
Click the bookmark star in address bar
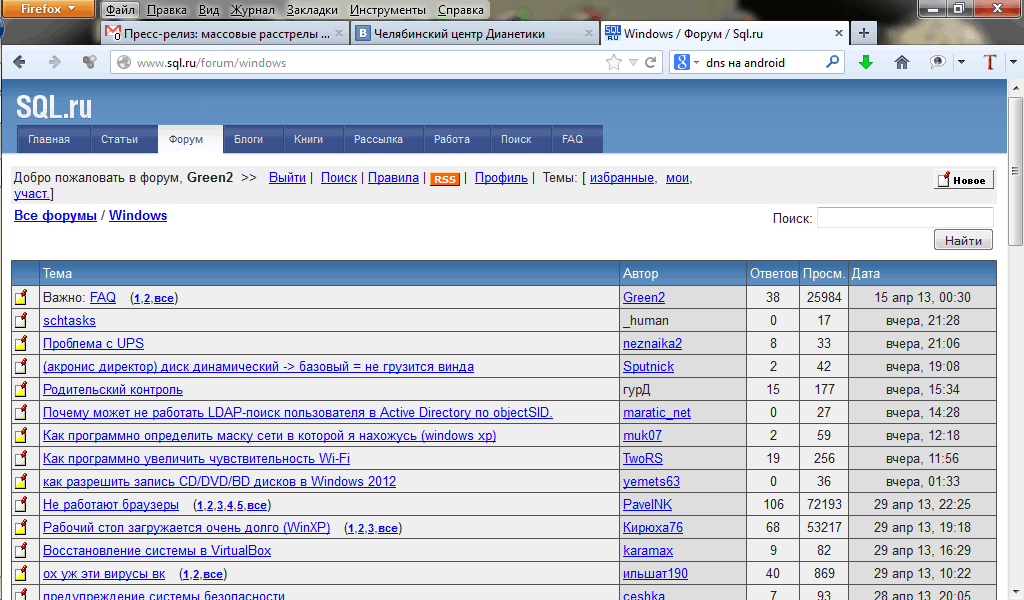coord(613,62)
